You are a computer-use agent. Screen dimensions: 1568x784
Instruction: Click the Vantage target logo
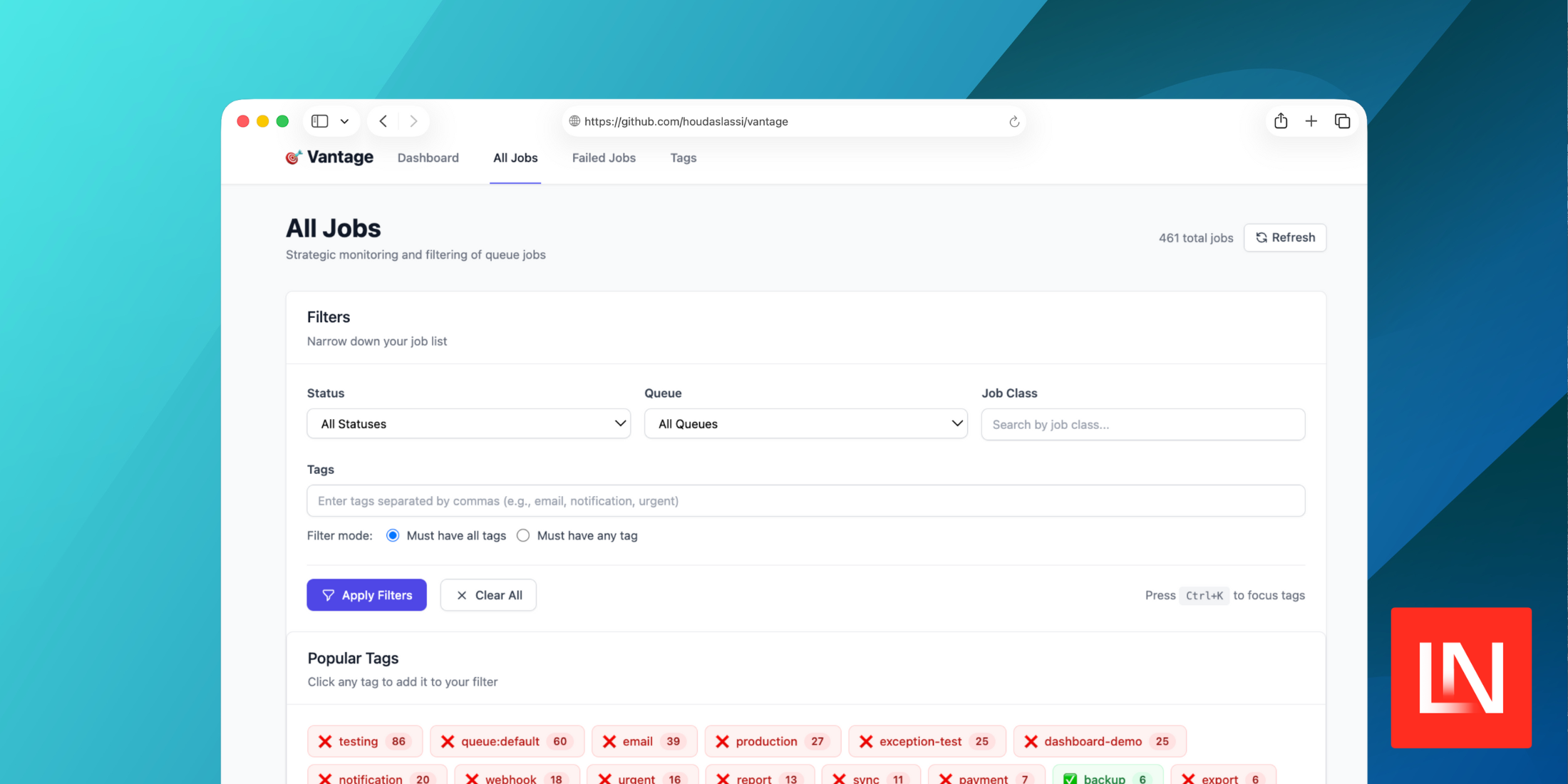[293, 157]
